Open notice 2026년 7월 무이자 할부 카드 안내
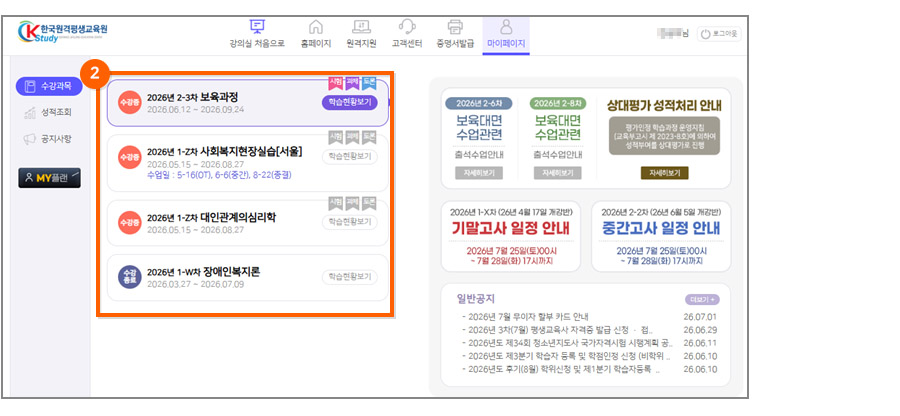 click(526, 317)
